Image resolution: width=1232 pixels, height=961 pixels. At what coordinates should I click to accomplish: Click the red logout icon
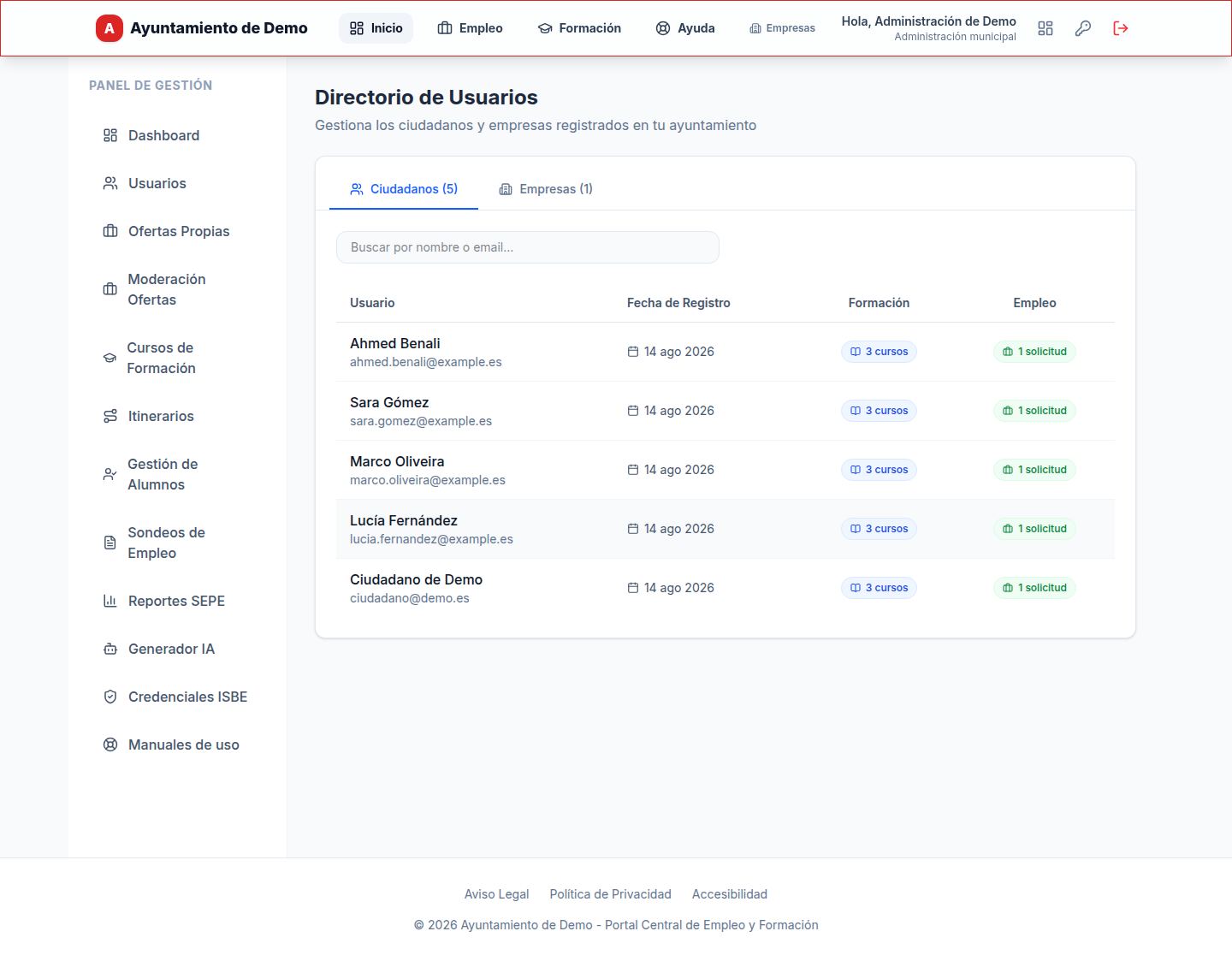click(x=1121, y=28)
